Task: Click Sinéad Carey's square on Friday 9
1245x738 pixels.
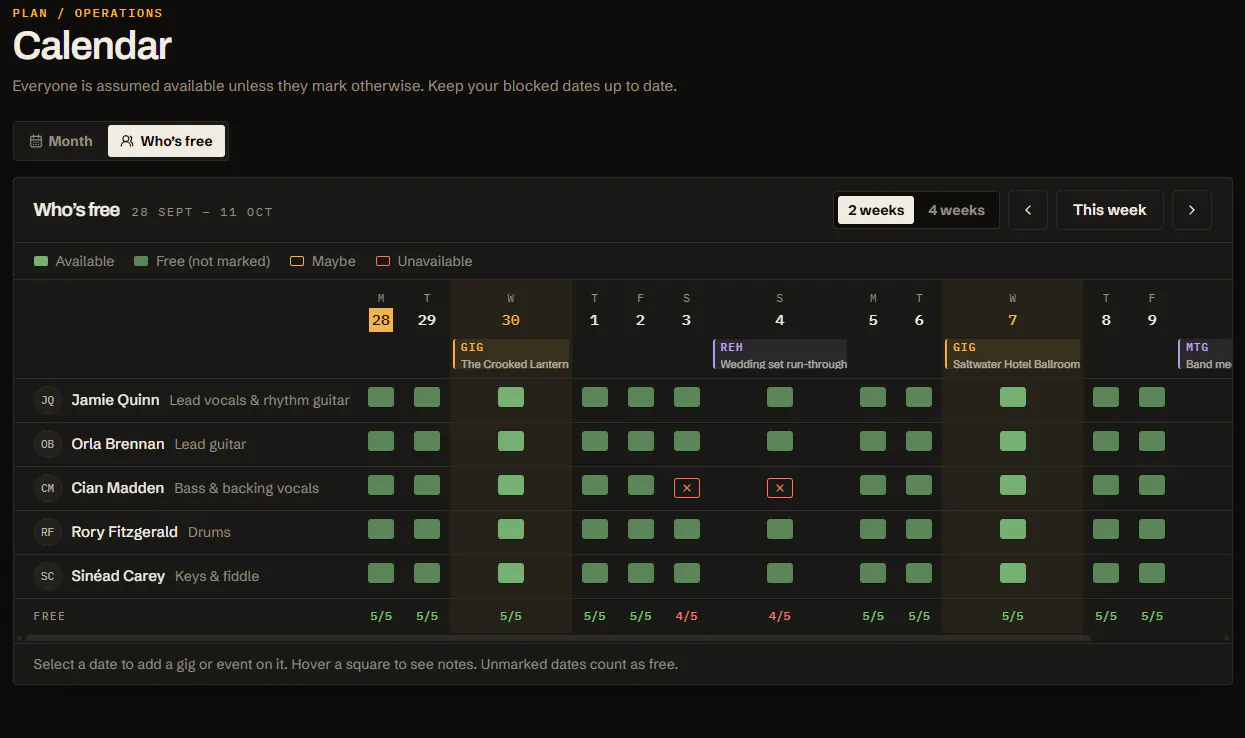Action: (1152, 573)
